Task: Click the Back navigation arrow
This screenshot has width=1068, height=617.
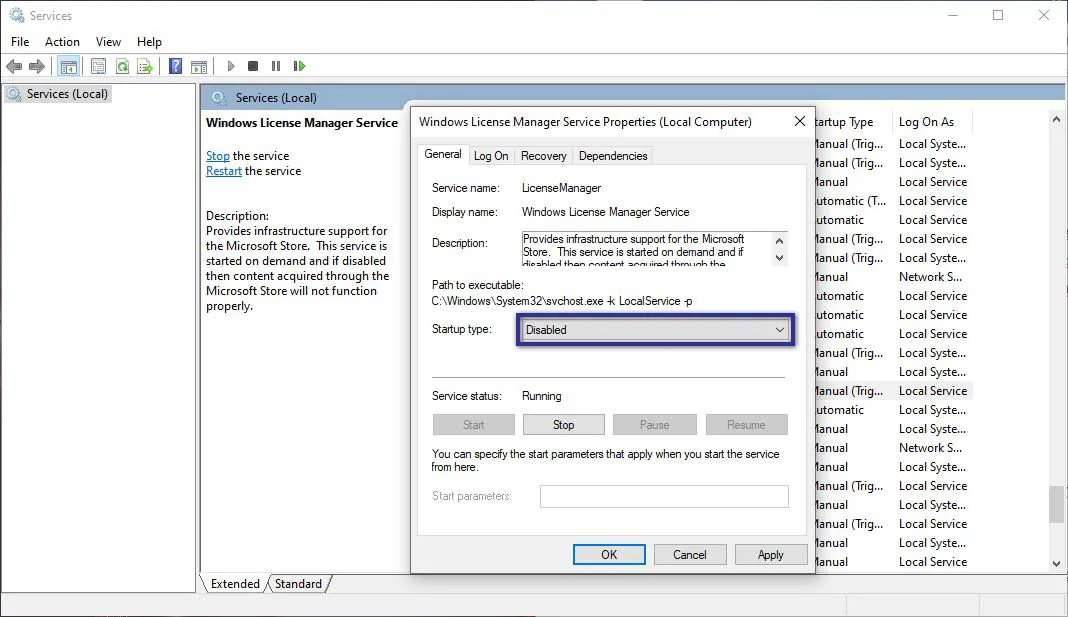Action: tap(14, 66)
